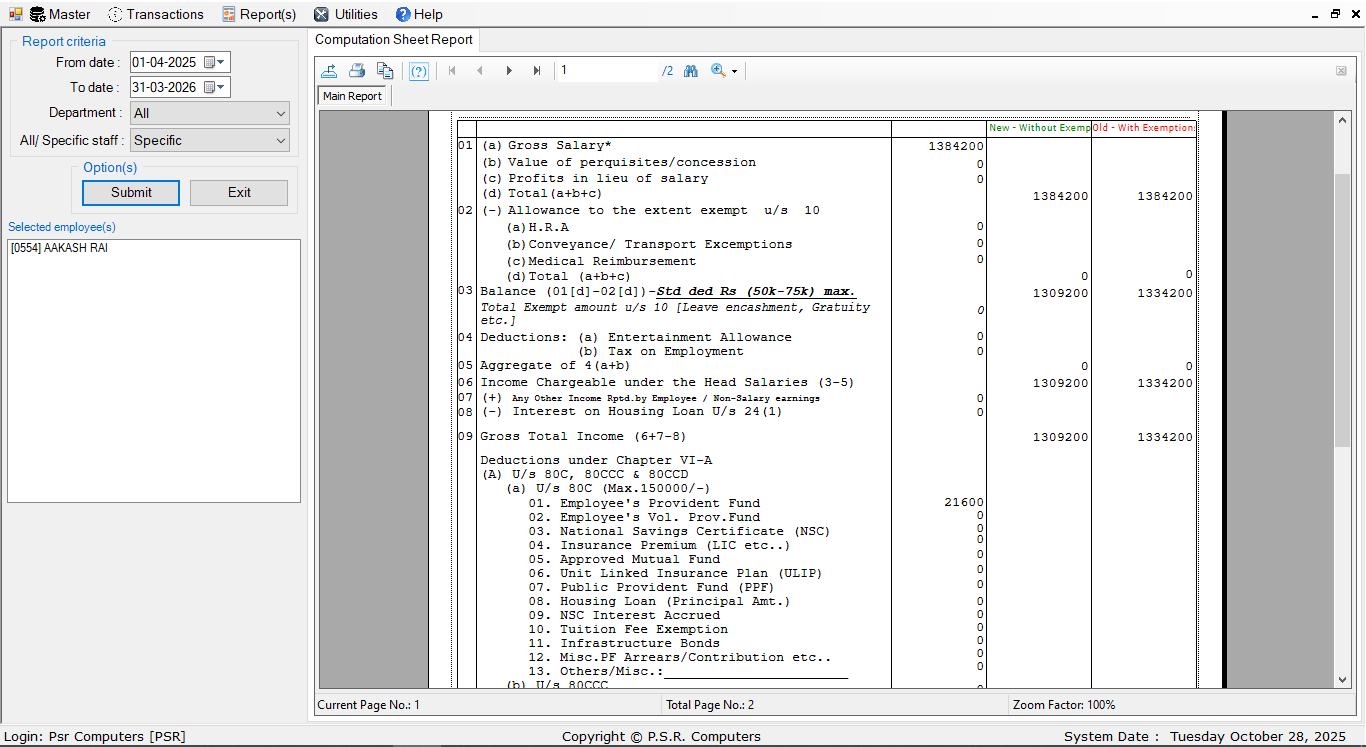This screenshot has height=747, width=1366.
Task: Click the Export Report icon
Action: 329,71
